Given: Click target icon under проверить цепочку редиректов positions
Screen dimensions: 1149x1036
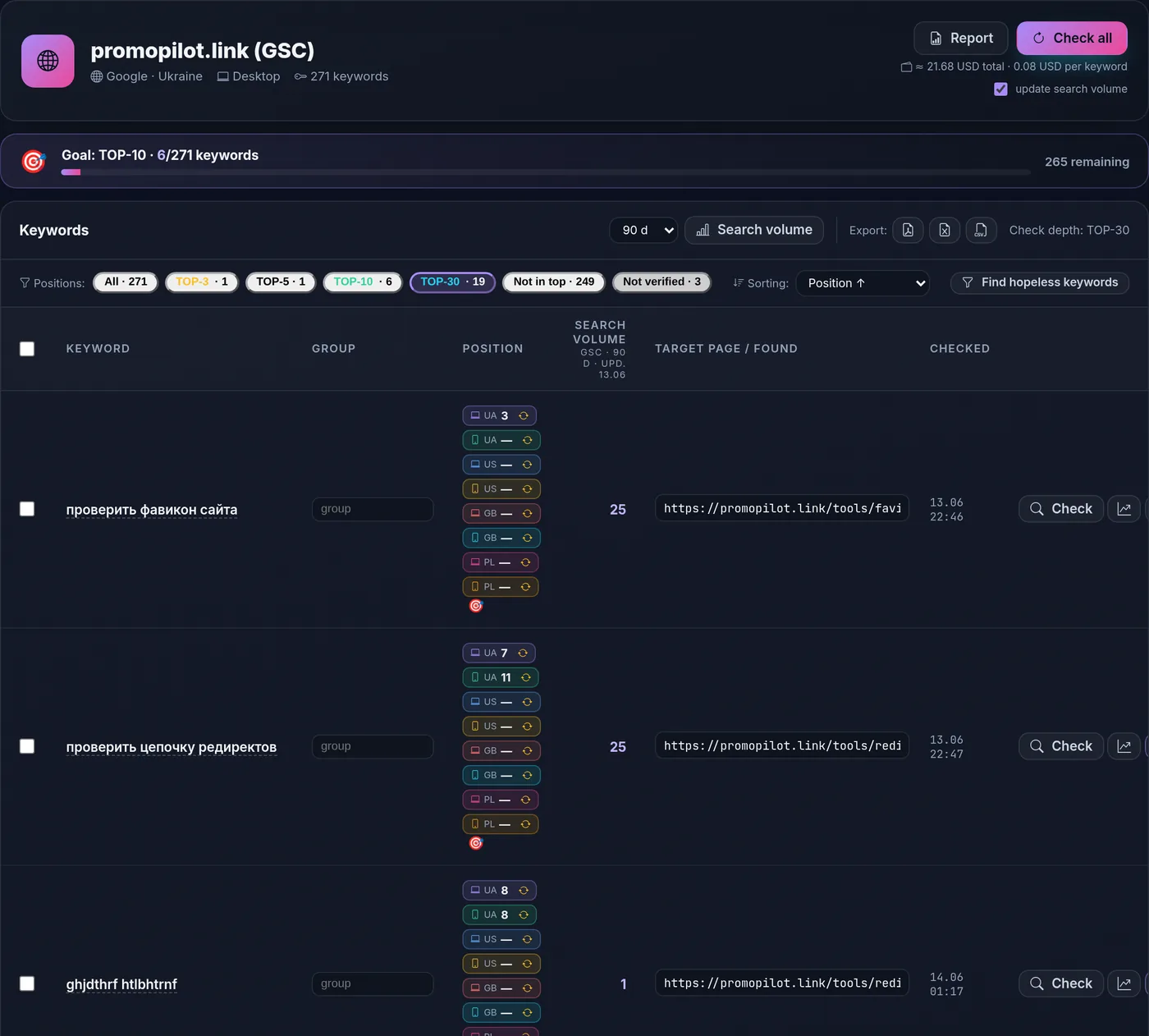Looking at the screenshot, I should (476, 843).
